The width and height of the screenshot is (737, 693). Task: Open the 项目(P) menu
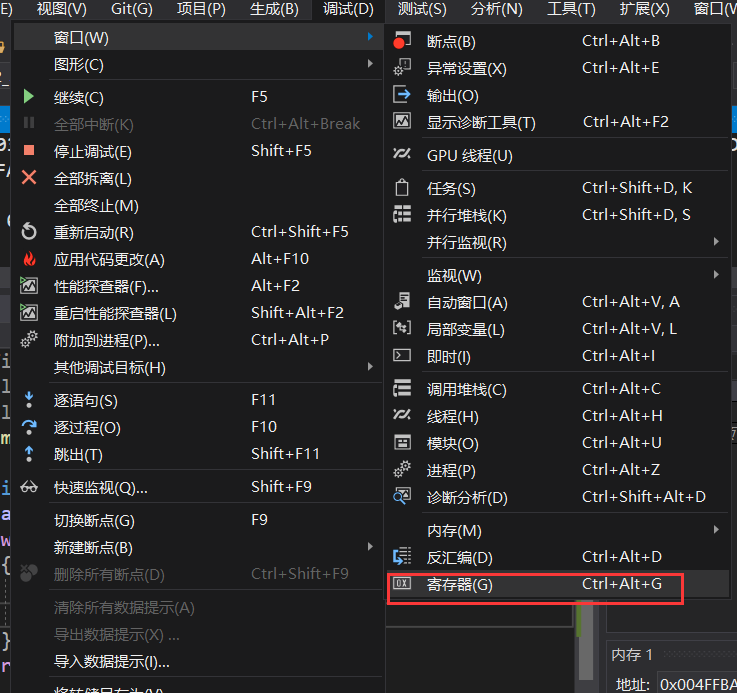coord(201,9)
